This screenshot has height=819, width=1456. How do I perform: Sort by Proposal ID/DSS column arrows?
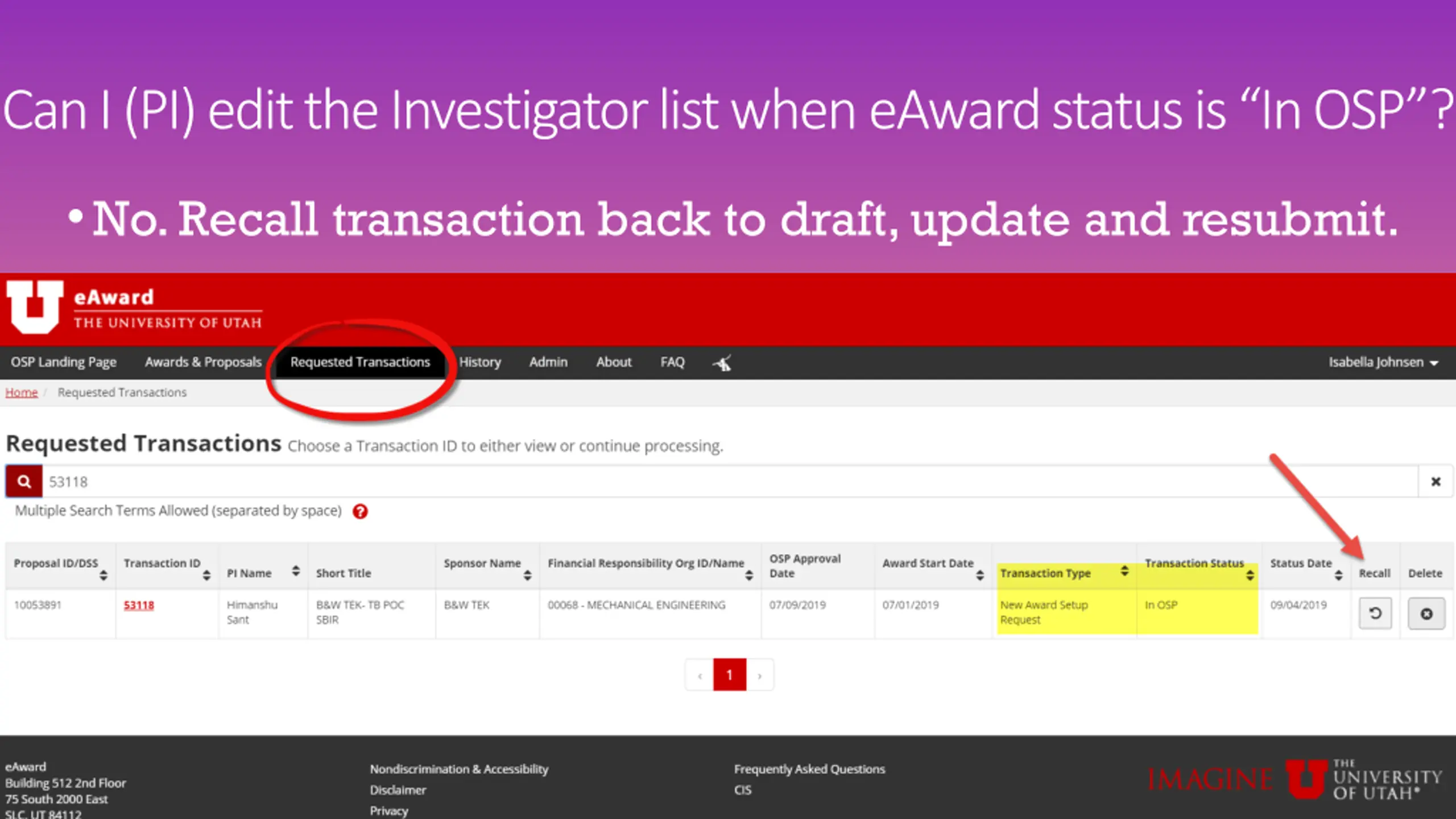[x=103, y=575]
